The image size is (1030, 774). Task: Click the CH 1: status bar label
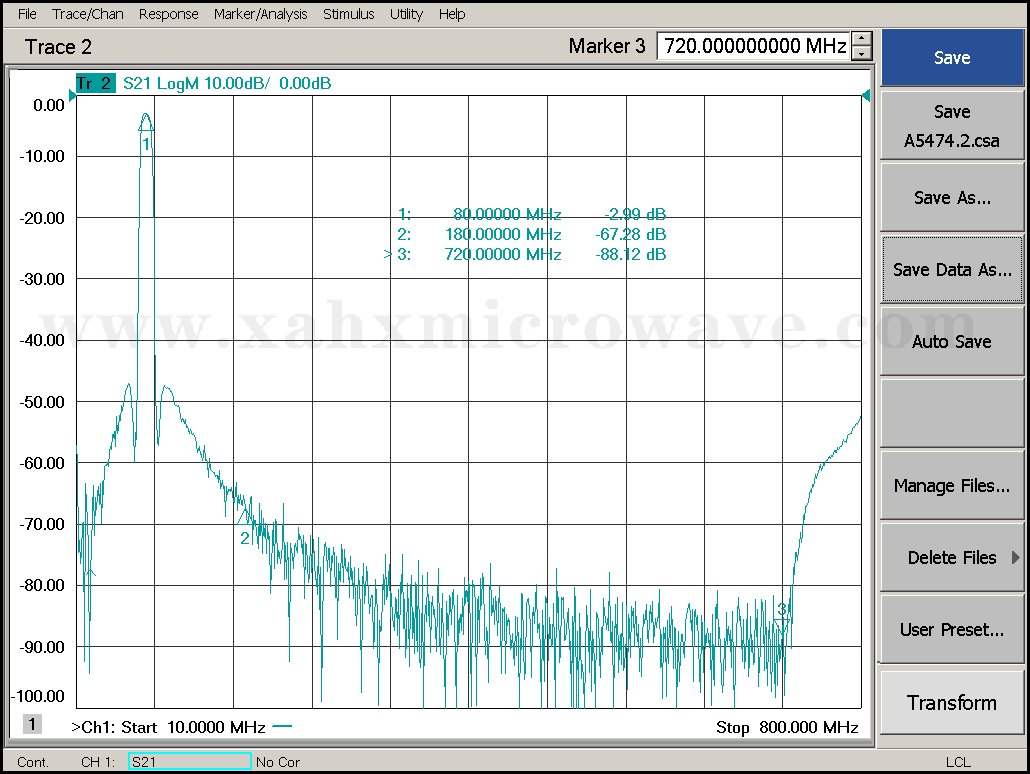(x=98, y=762)
